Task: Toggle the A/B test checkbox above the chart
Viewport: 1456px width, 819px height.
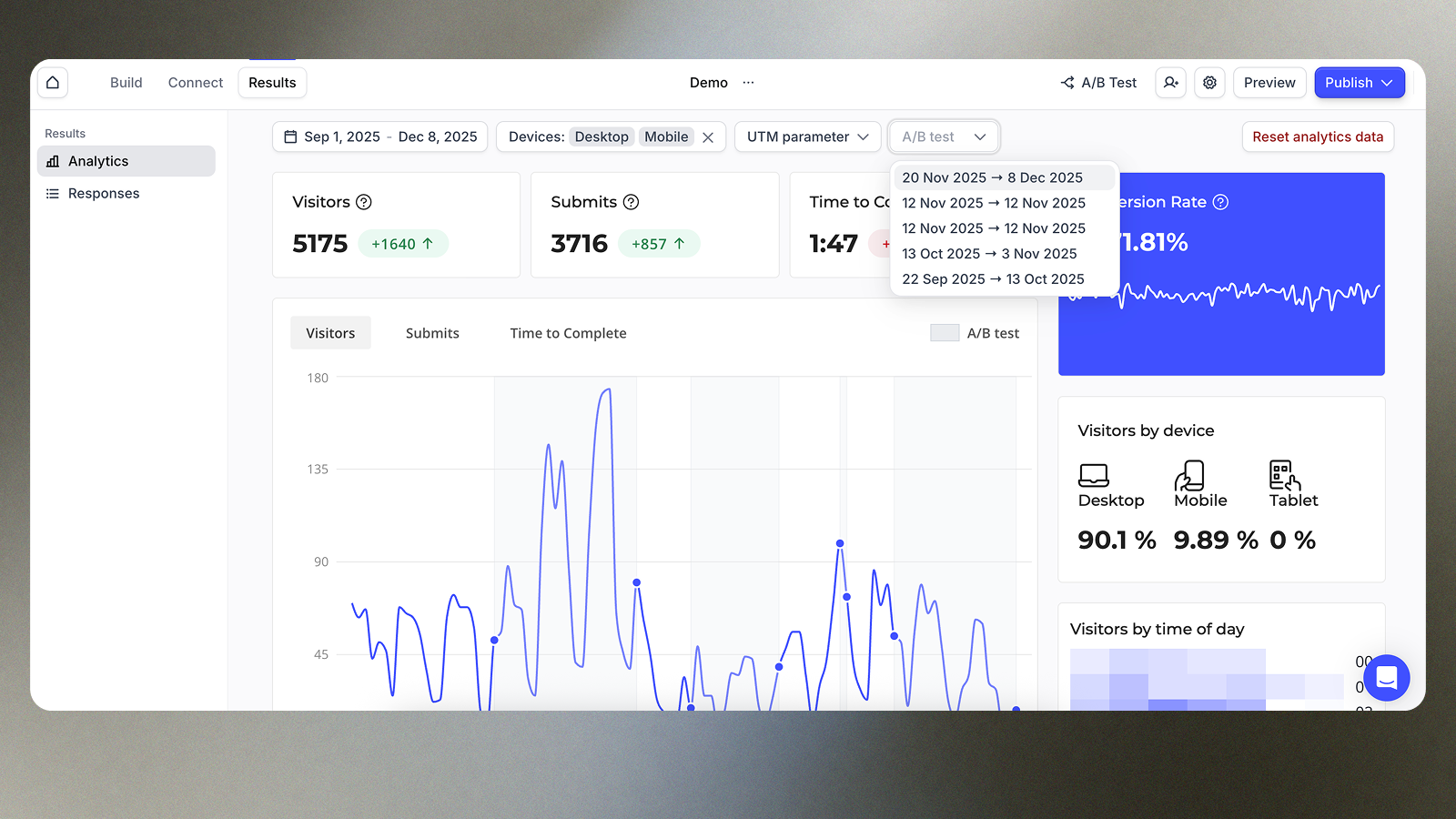Action: (x=944, y=332)
